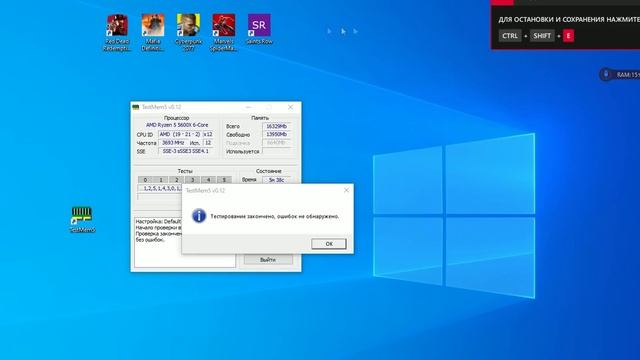The image size is (640, 360).
Task: Click the SHIFT key hint in overlay
Action: tap(542, 36)
